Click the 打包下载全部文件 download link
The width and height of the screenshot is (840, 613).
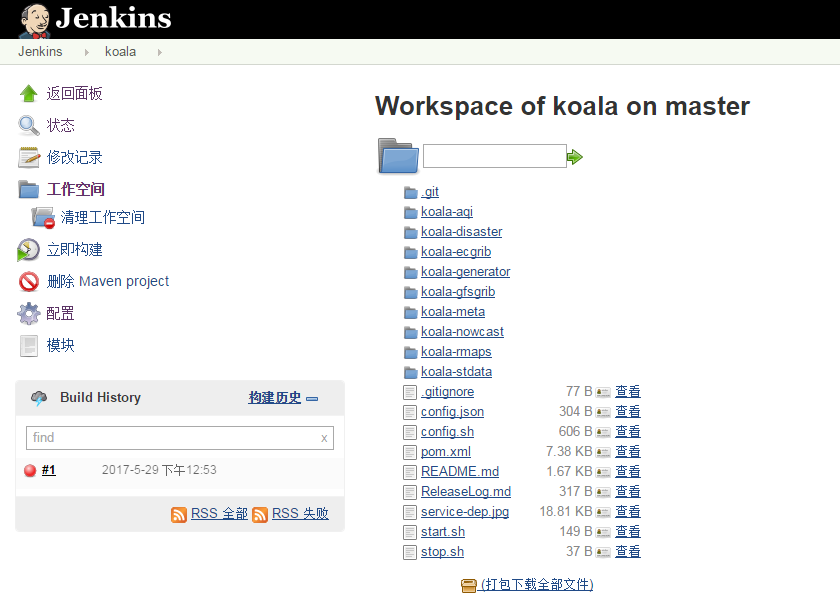point(537,585)
